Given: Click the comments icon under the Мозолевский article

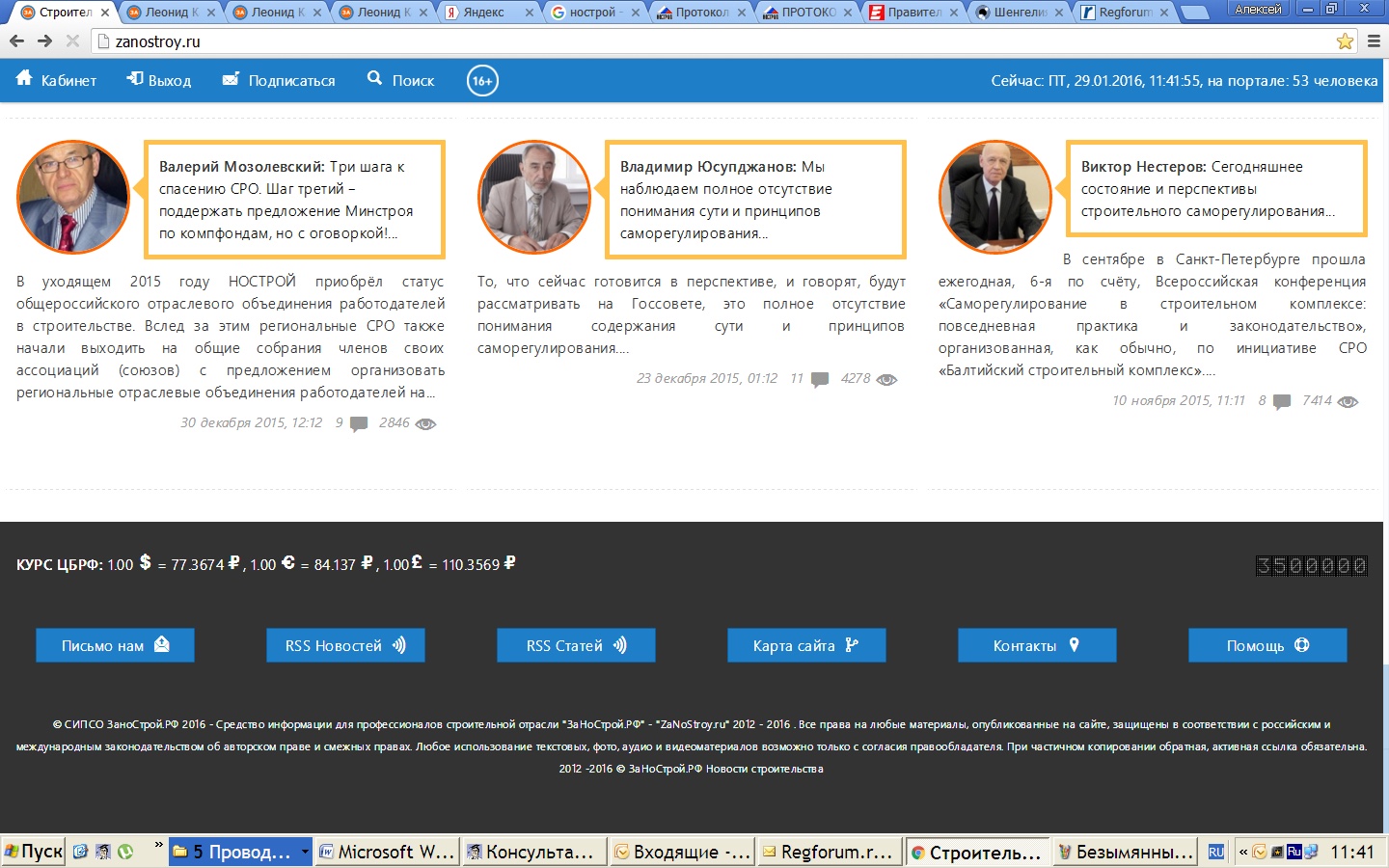Looking at the screenshot, I should 359,423.
